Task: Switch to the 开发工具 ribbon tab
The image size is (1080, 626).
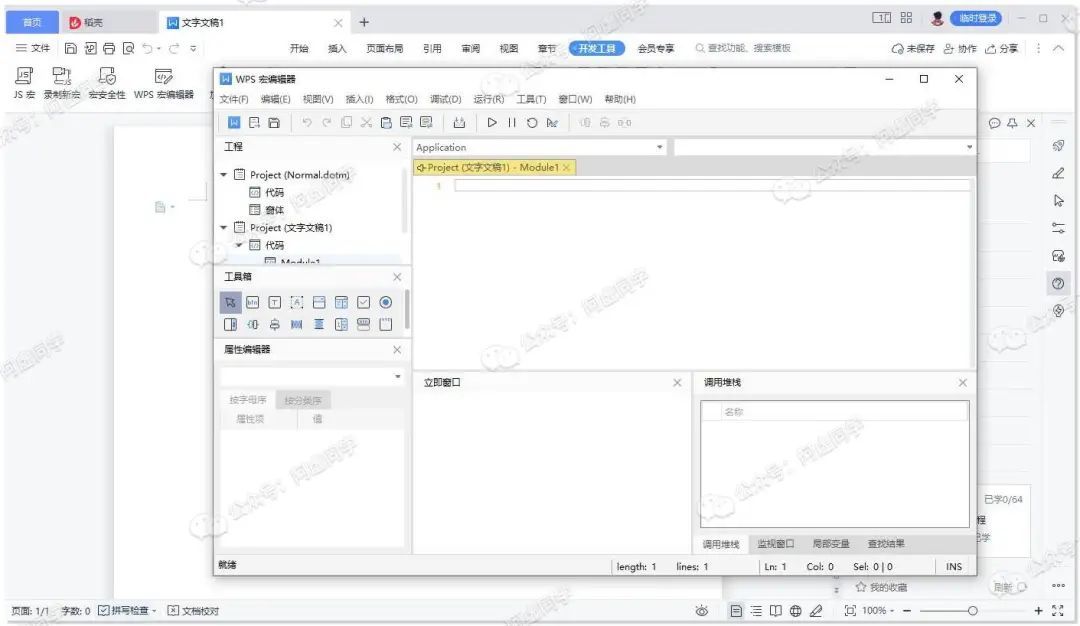Action: pyautogui.click(x=596, y=48)
